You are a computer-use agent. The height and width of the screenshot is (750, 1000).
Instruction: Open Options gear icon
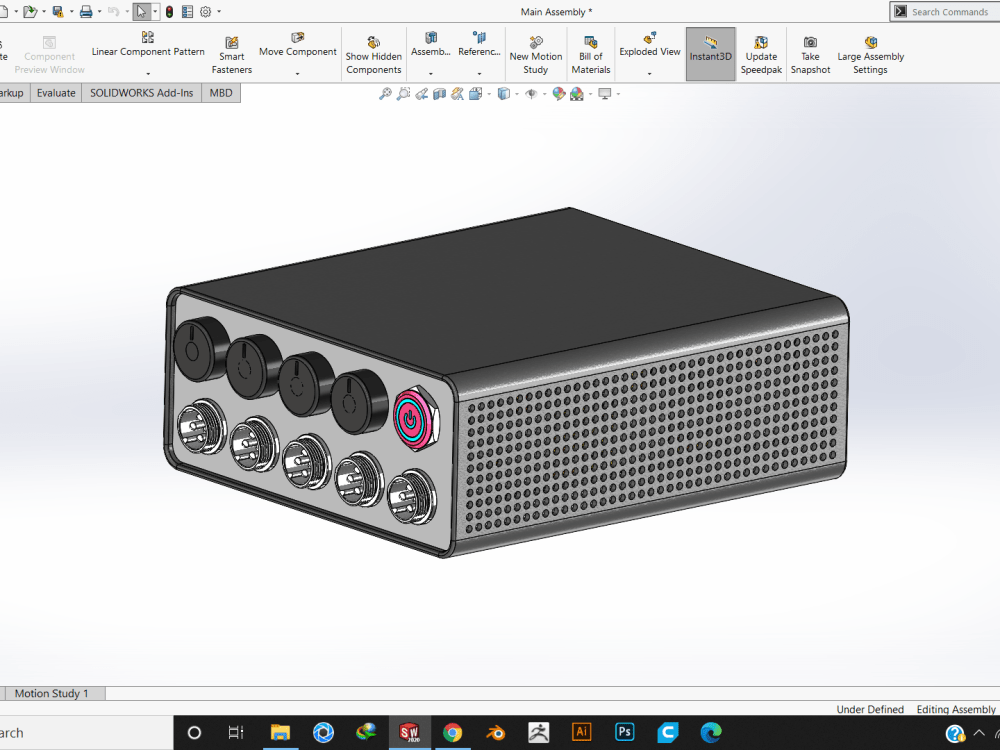coord(205,11)
